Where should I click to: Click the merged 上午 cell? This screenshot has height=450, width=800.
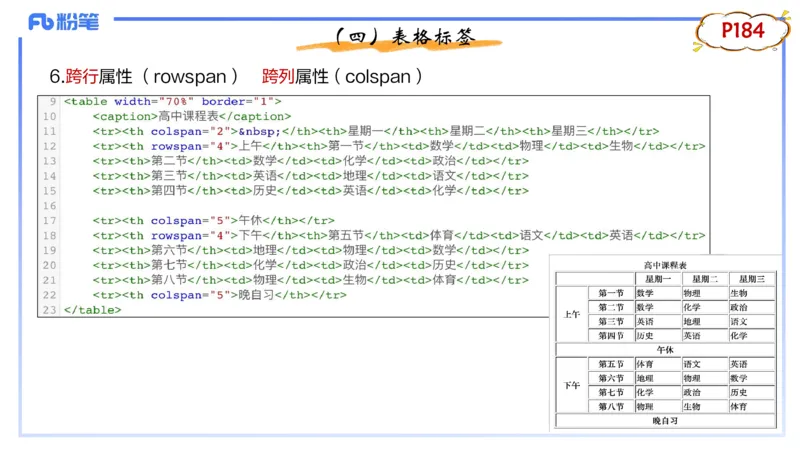[x=572, y=314]
